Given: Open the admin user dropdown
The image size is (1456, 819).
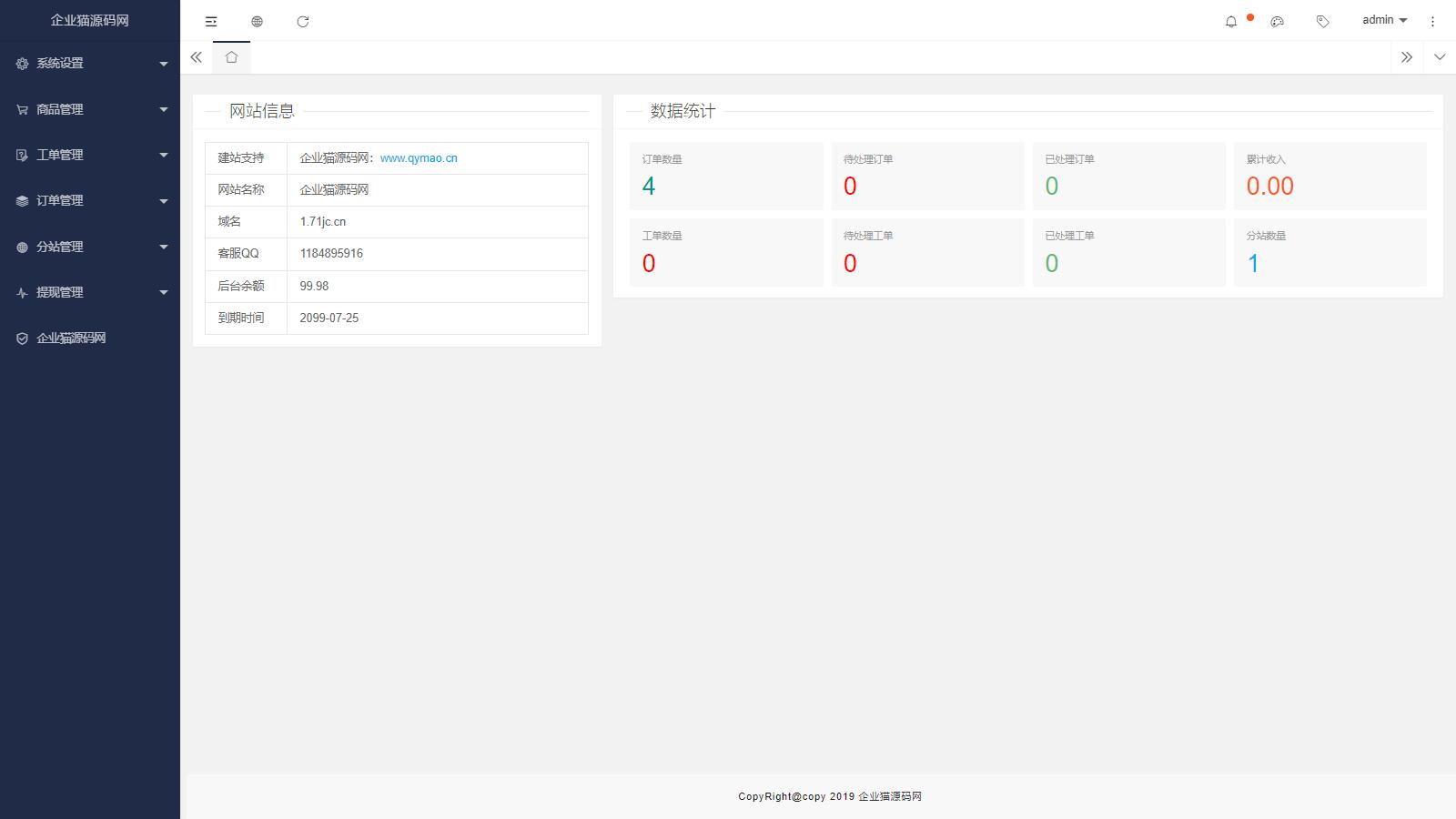Looking at the screenshot, I should point(1384,20).
